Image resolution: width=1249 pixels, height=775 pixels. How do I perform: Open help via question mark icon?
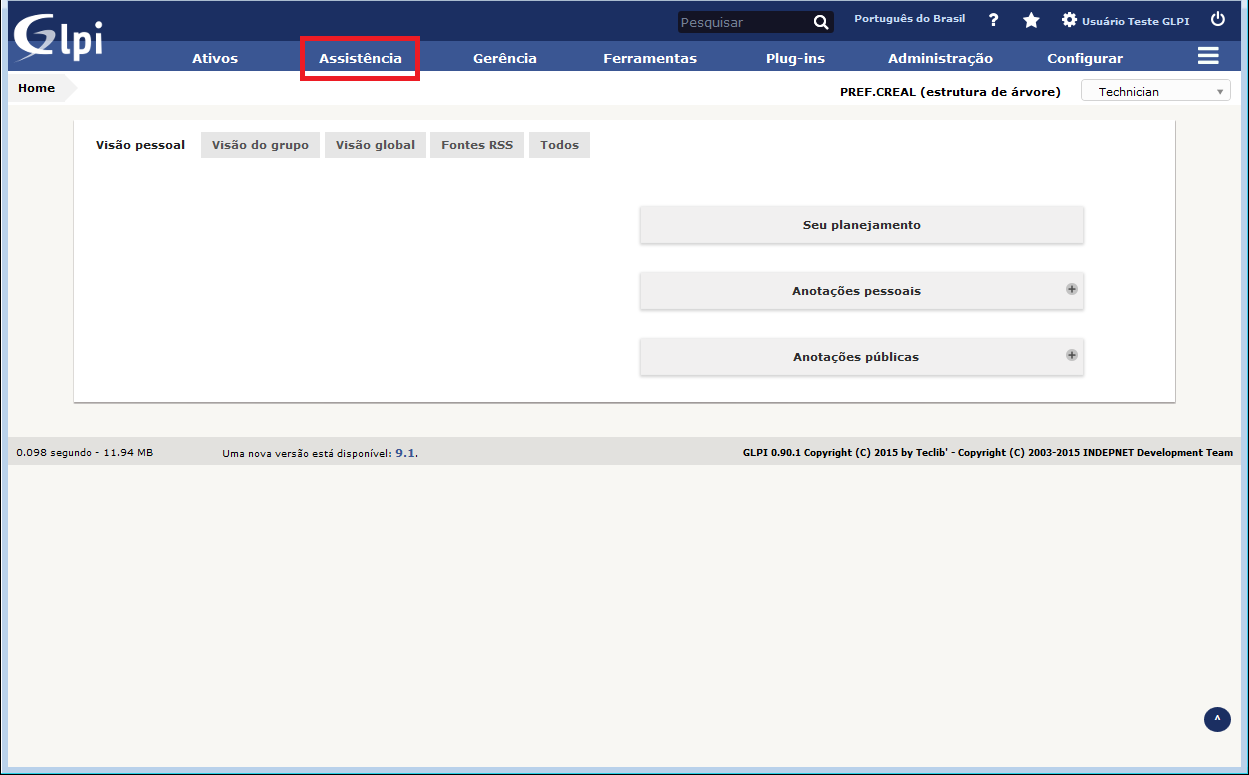click(993, 20)
